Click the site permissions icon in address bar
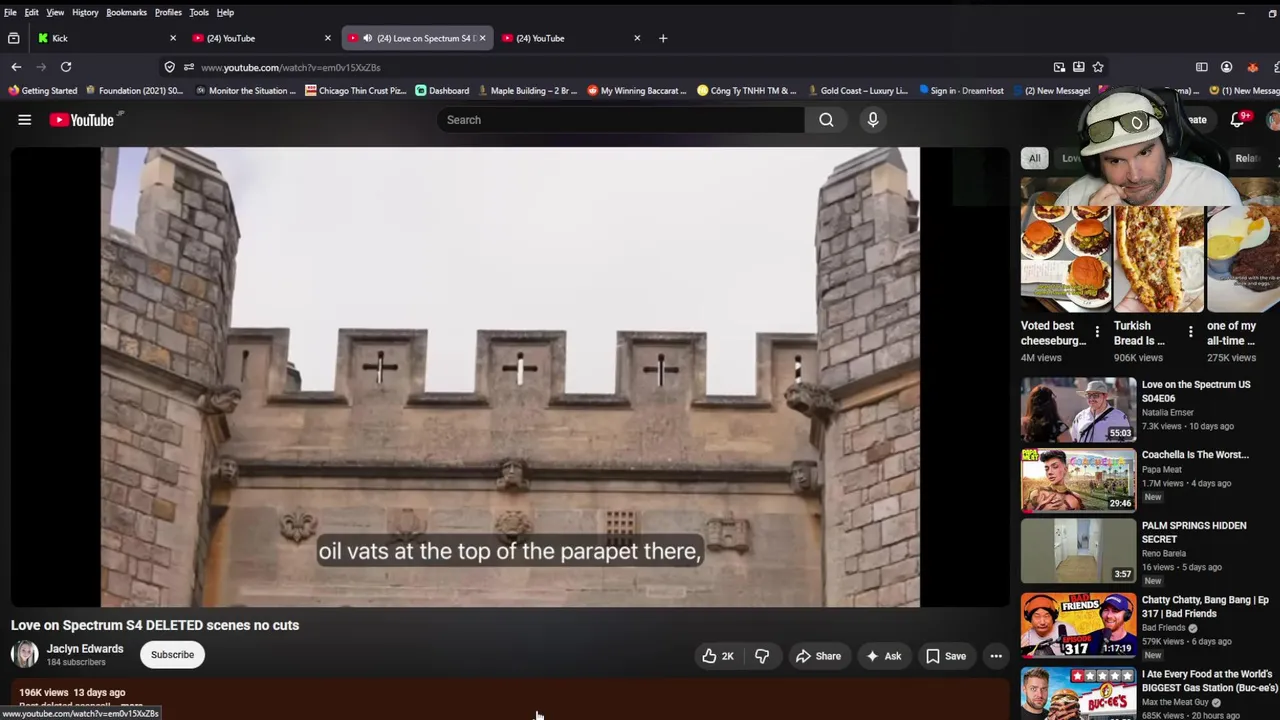Image resolution: width=1280 pixels, height=720 pixels. [x=188, y=67]
